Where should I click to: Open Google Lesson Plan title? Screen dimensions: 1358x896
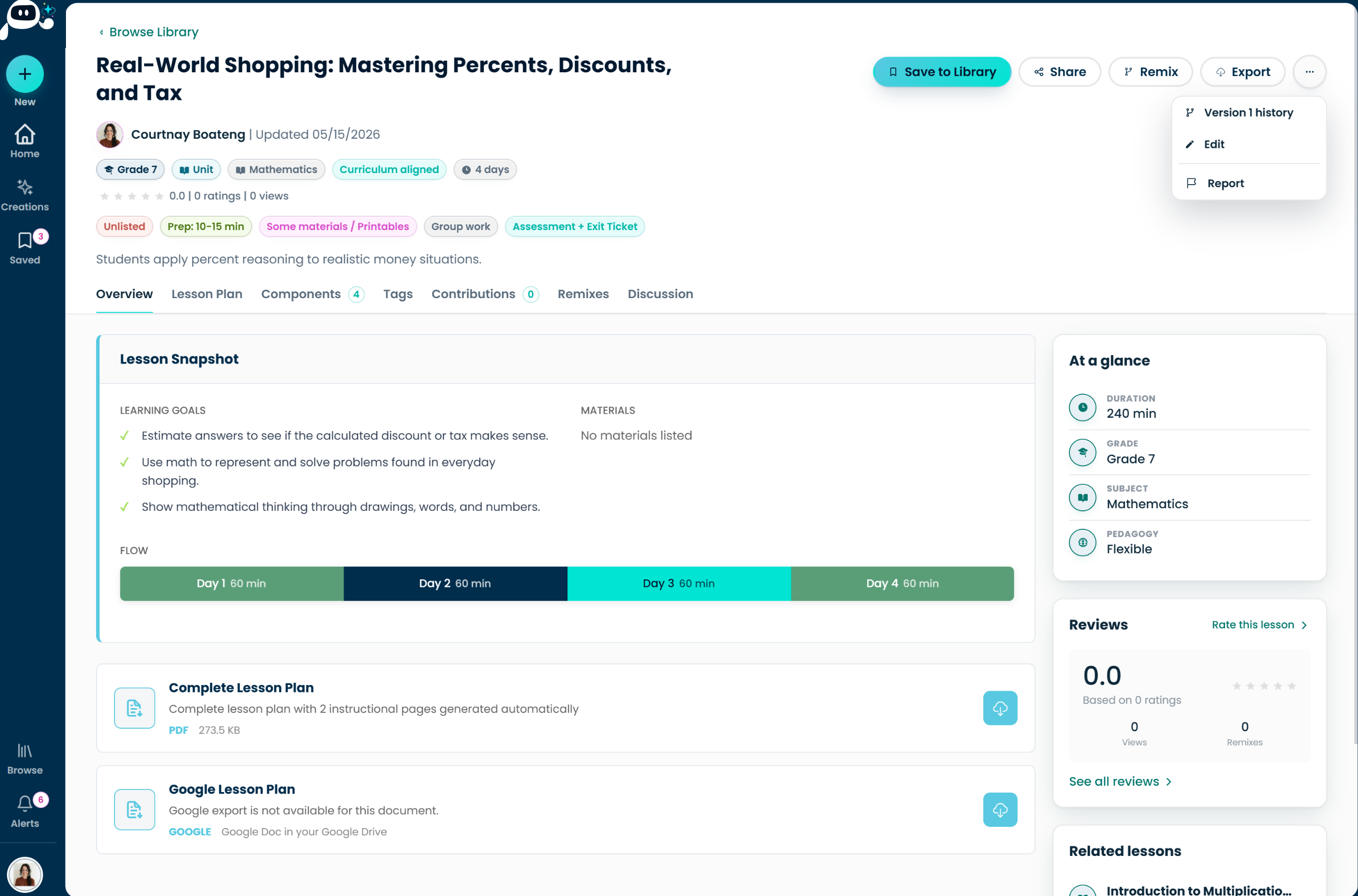[232, 789]
